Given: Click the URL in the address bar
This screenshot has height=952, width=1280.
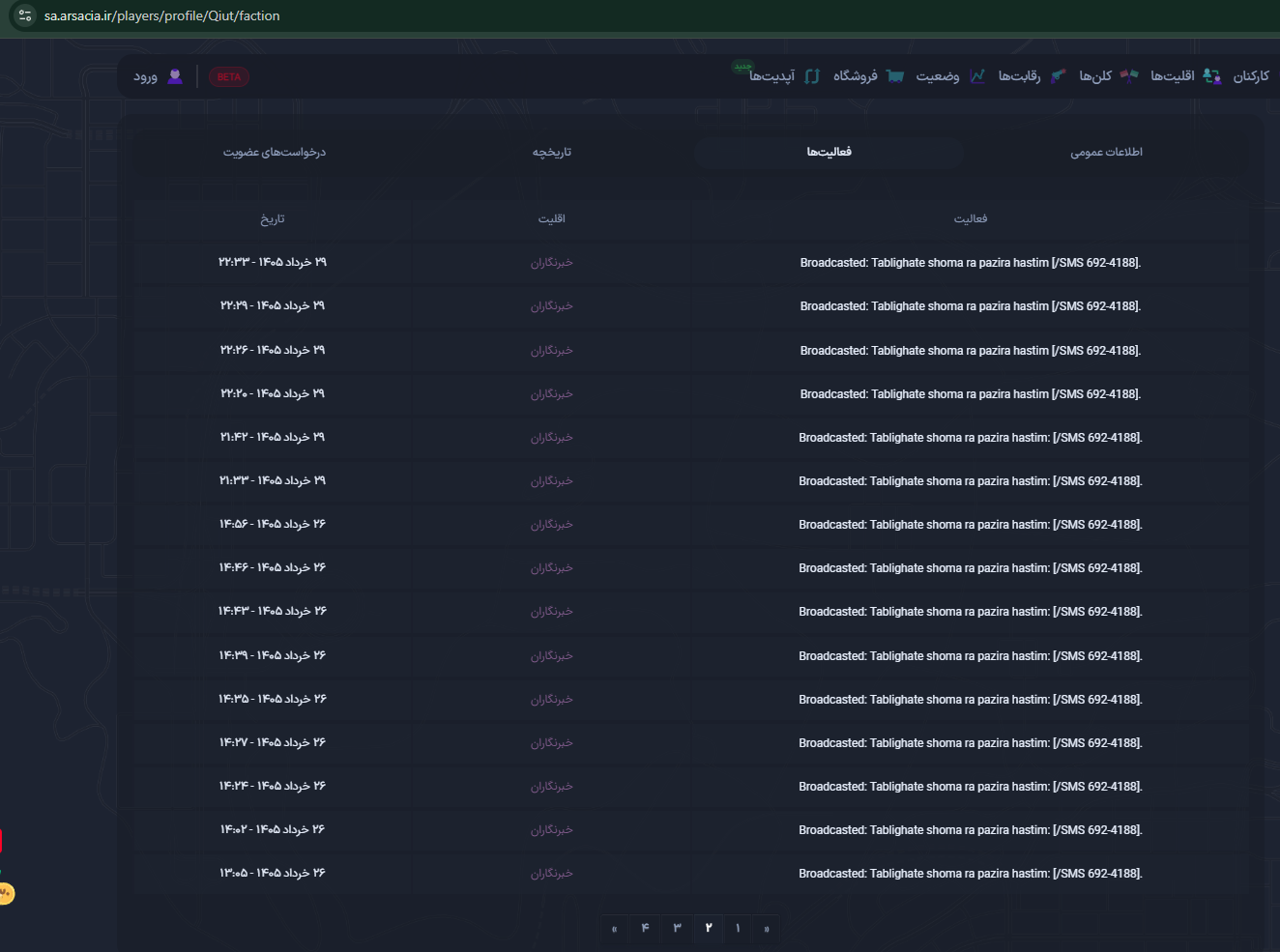Looking at the screenshot, I should pos(162,15).
